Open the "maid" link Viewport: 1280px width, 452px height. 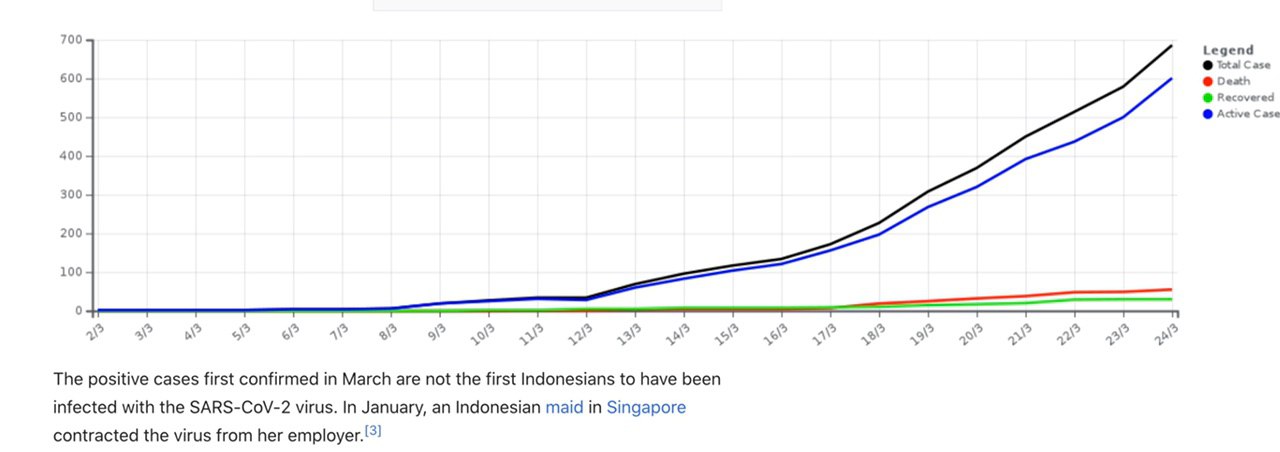click(564, 408)
